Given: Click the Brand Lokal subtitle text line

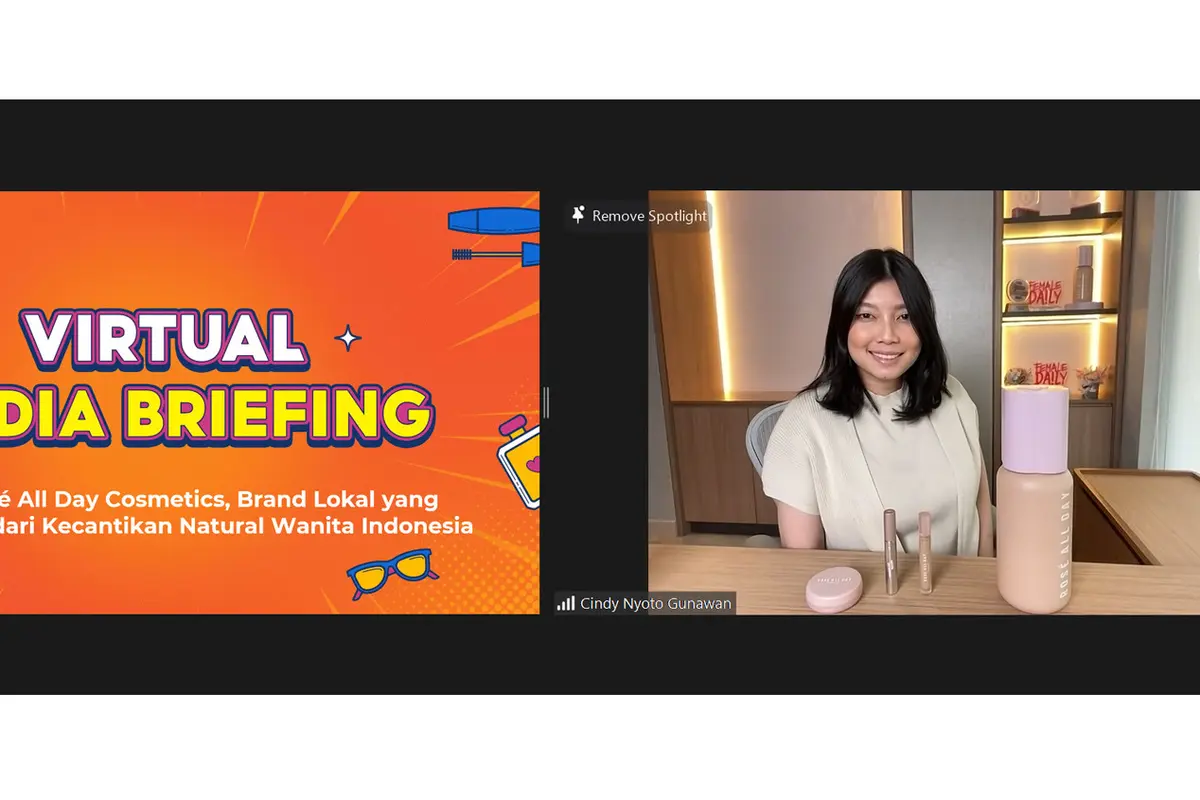Looking at the screenshot, I should point(219,499).
